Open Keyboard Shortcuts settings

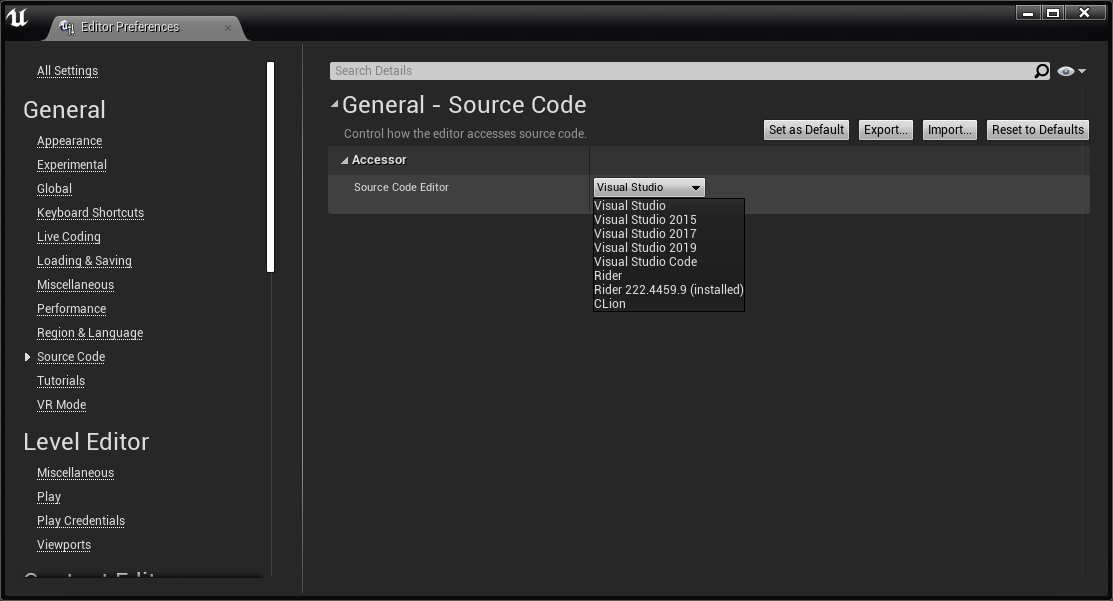[x=90, y=213]
